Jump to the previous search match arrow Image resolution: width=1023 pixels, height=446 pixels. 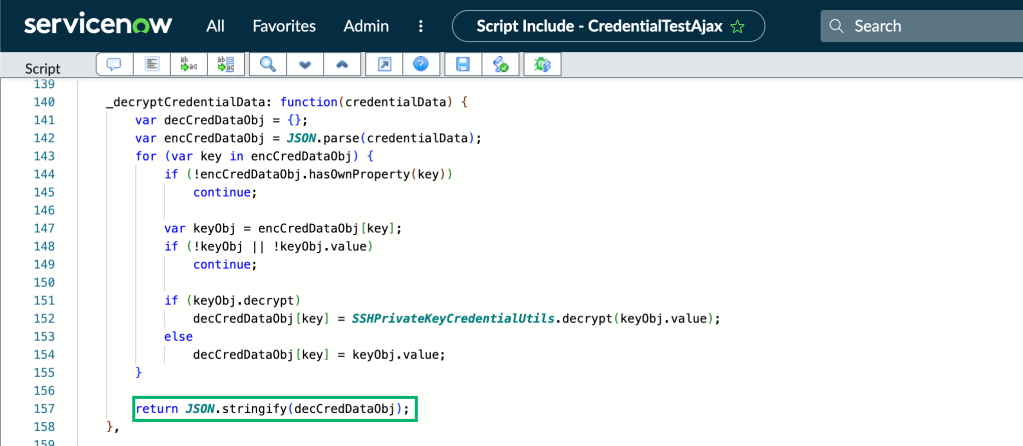coord(342,65)
